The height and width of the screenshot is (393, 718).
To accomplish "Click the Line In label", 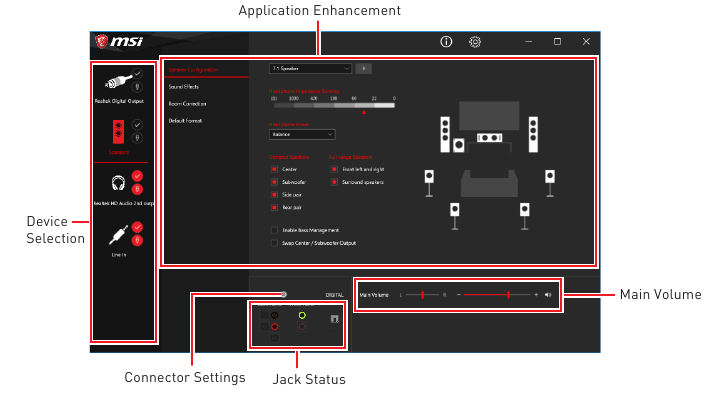I will (x=119, y=255).
